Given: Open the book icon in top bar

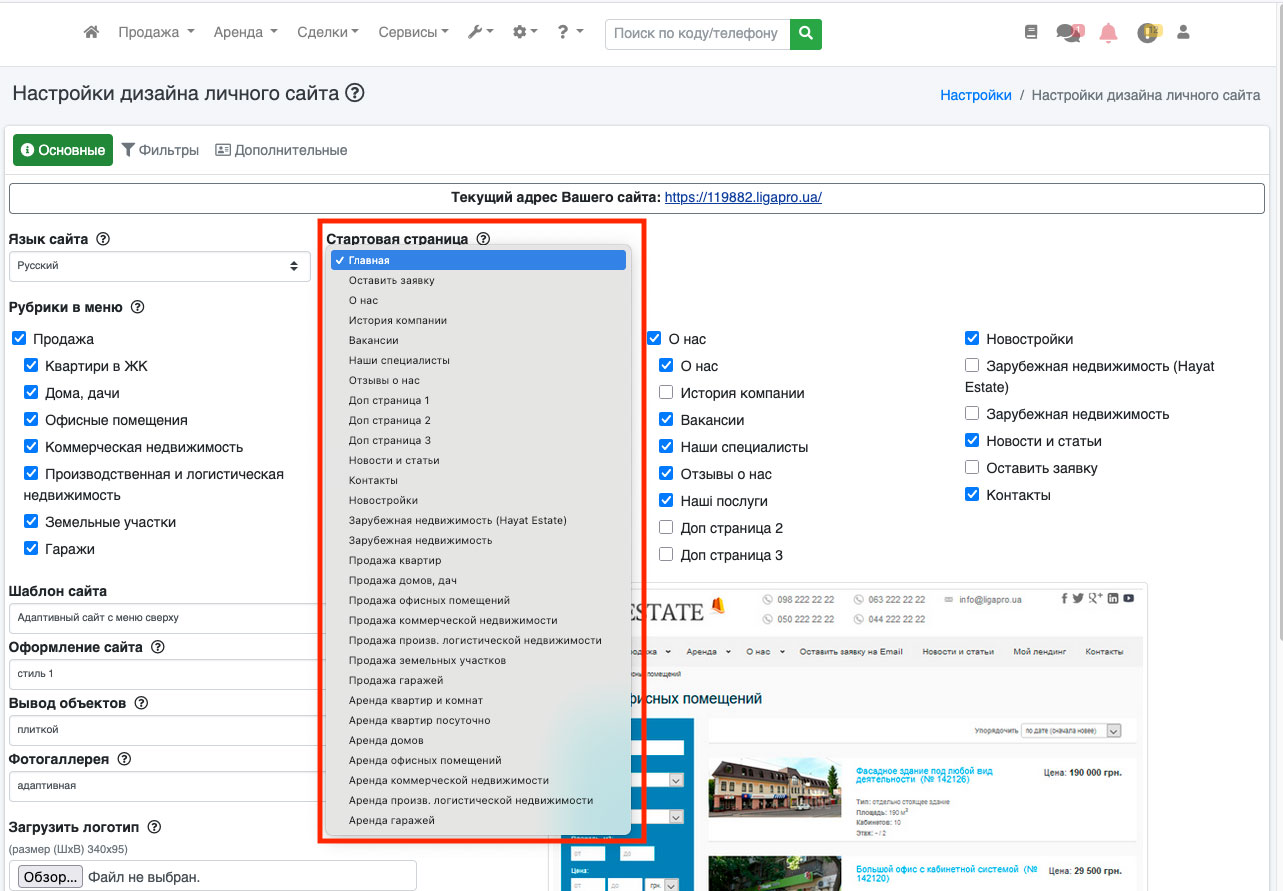Looking at the screenshot, I should [1031, 33].
